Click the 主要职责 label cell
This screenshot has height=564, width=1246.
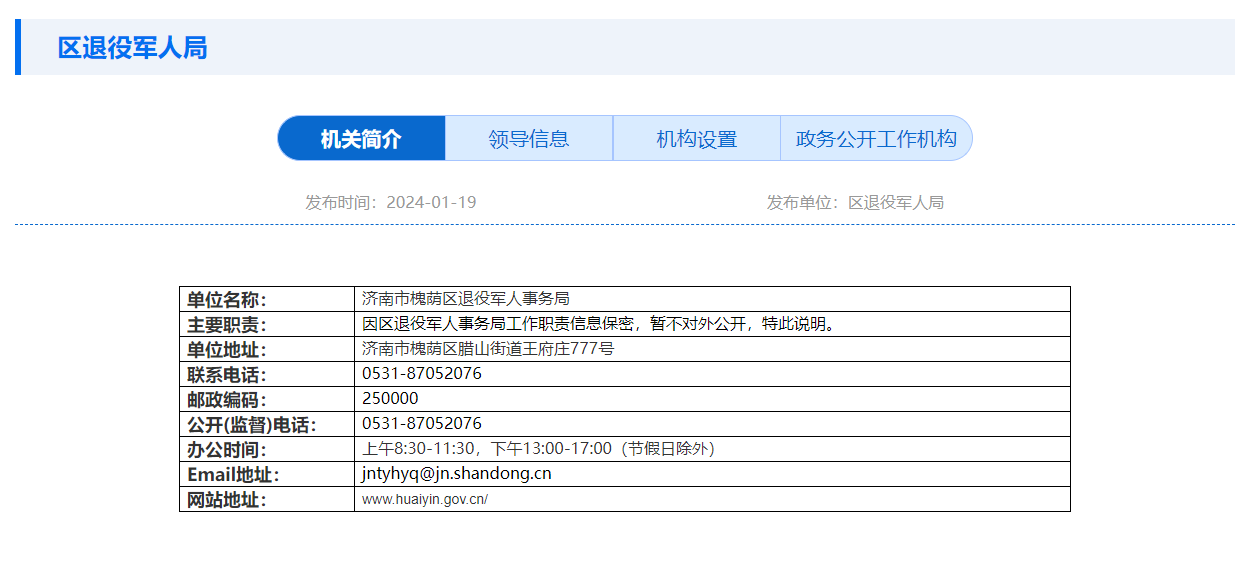point(267,324)
